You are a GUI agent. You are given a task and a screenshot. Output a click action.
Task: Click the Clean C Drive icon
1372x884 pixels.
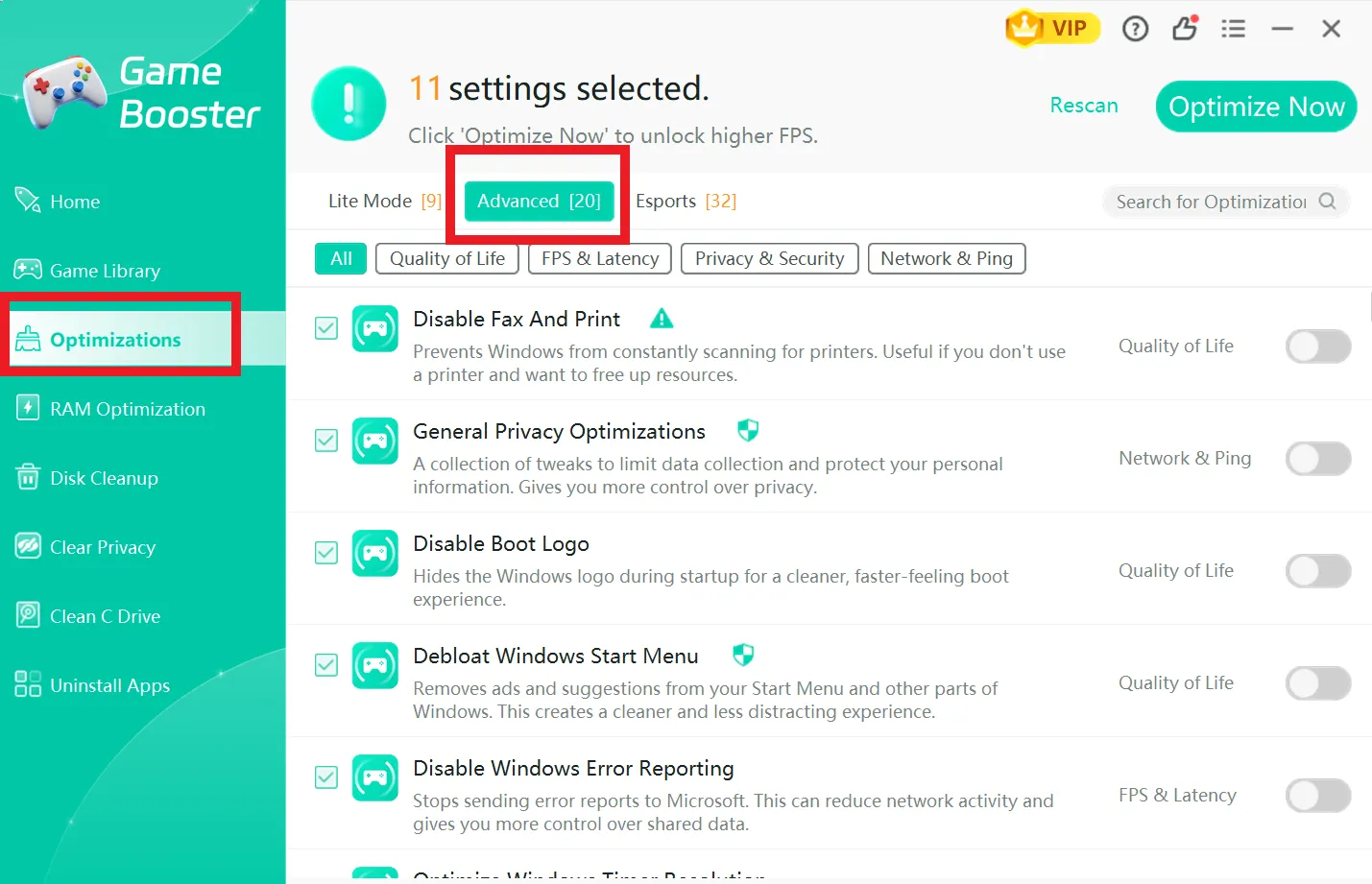[x=28, y=615]
